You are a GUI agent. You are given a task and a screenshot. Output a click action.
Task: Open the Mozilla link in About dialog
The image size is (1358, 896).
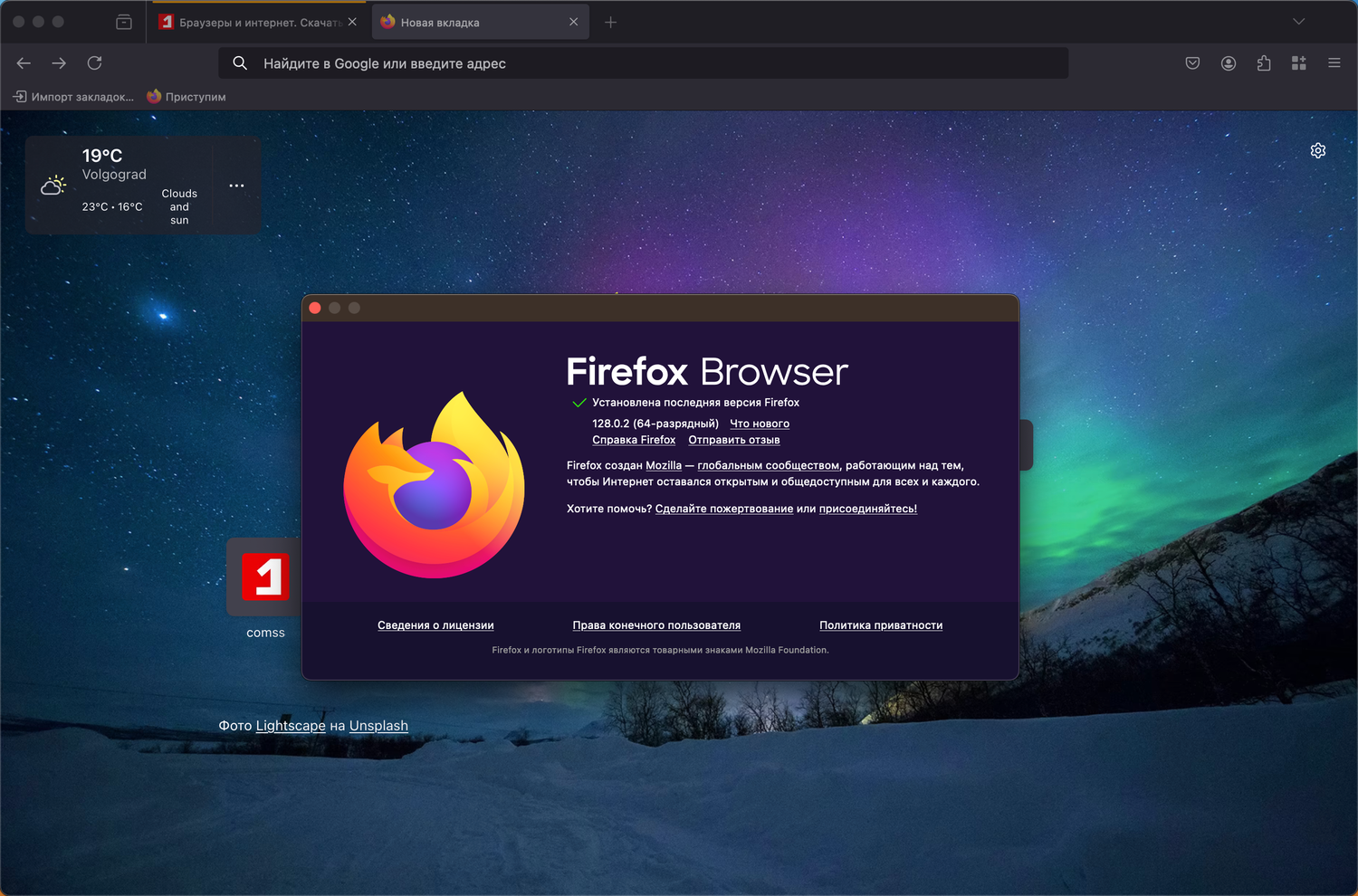tap(664, 465)
